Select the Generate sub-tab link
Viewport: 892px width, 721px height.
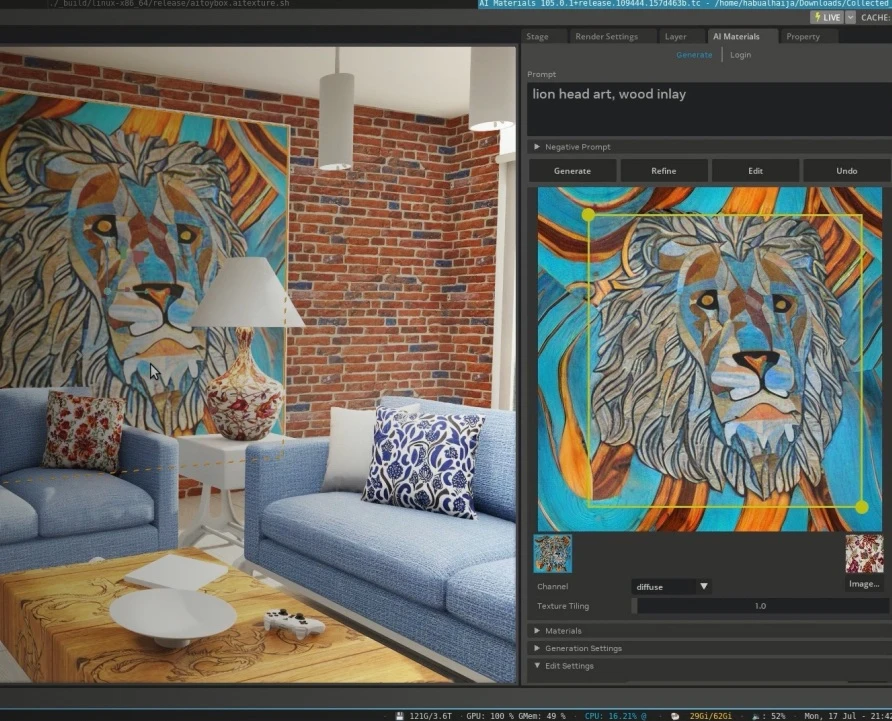click(x=694, y=55)
